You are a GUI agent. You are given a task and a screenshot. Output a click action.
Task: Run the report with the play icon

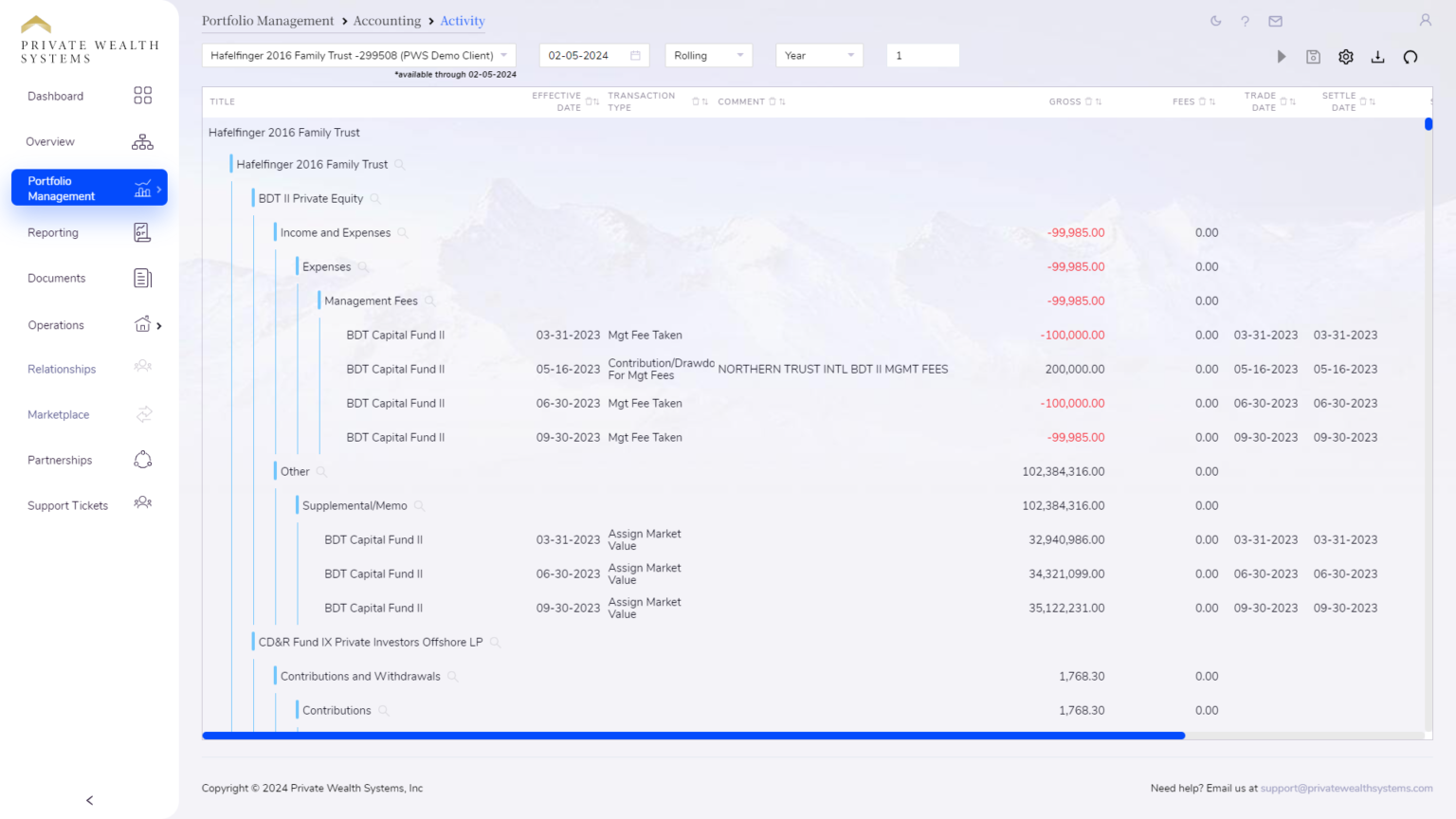click(1281, 57)
